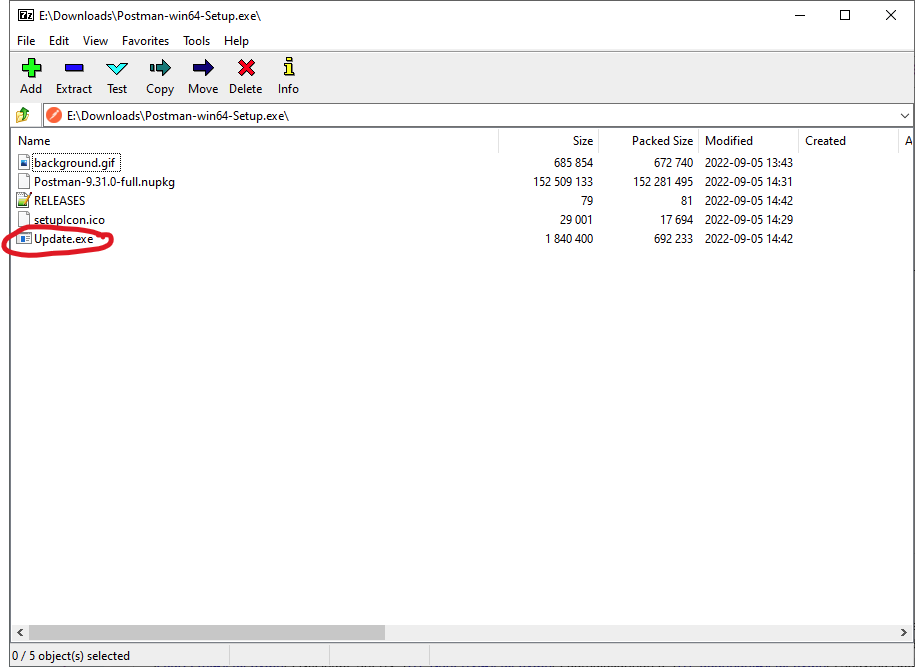Click packed size value 692 233

coord(673,239)
